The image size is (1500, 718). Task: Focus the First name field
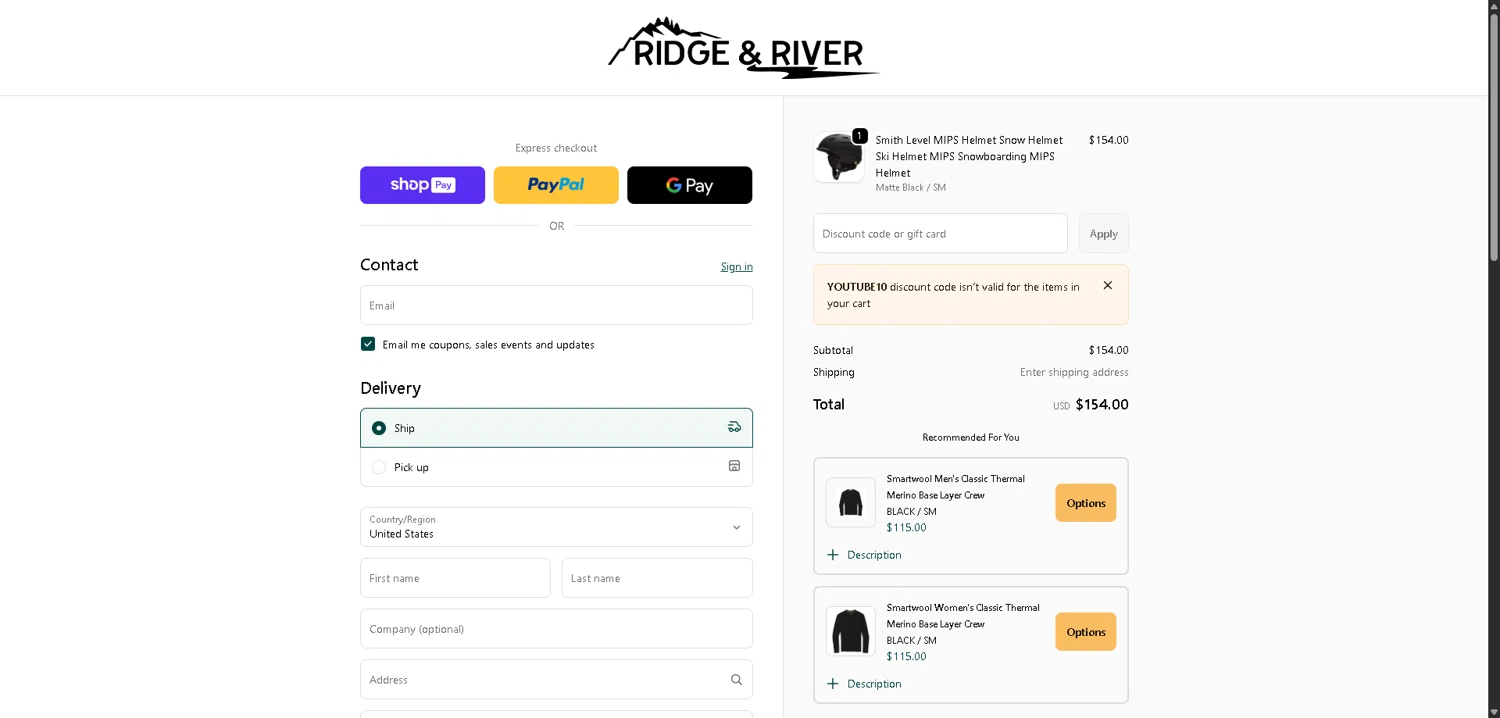pos(455,578)
